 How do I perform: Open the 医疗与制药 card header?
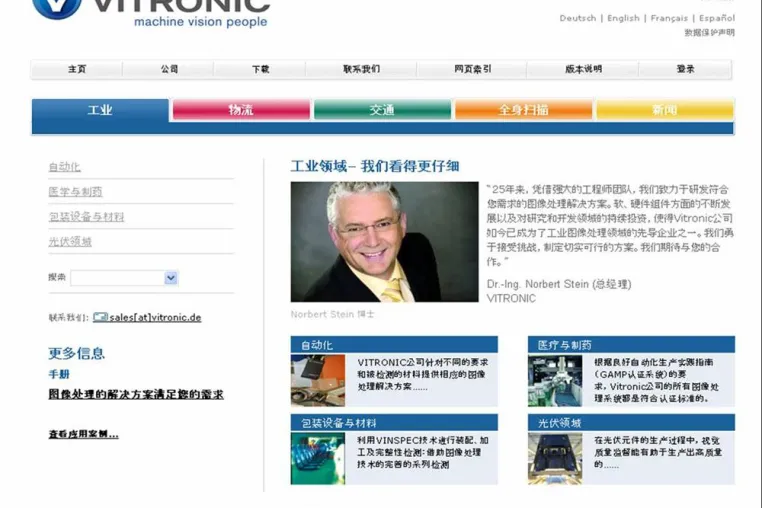pos(631,345)
